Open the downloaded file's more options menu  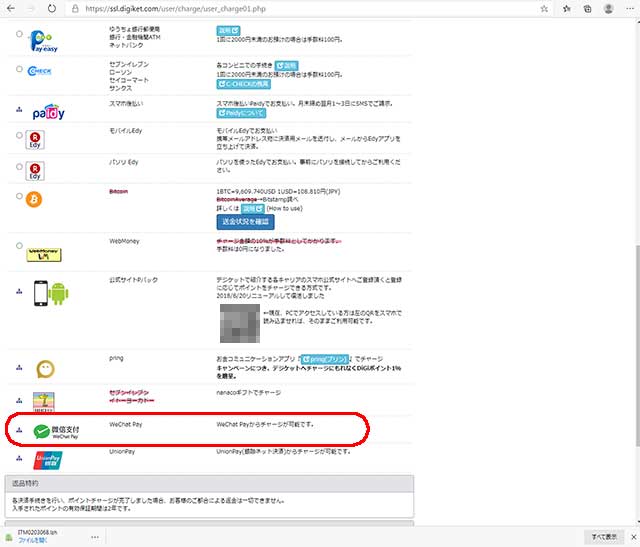[97, 537]
